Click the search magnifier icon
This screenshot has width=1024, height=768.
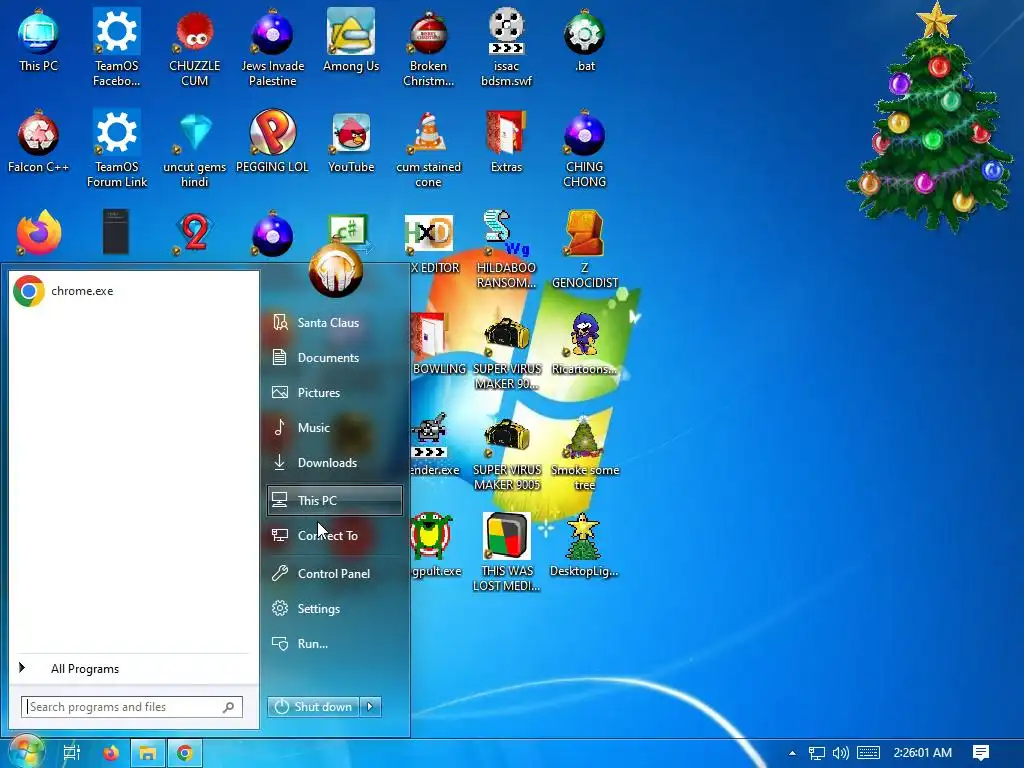229,707
